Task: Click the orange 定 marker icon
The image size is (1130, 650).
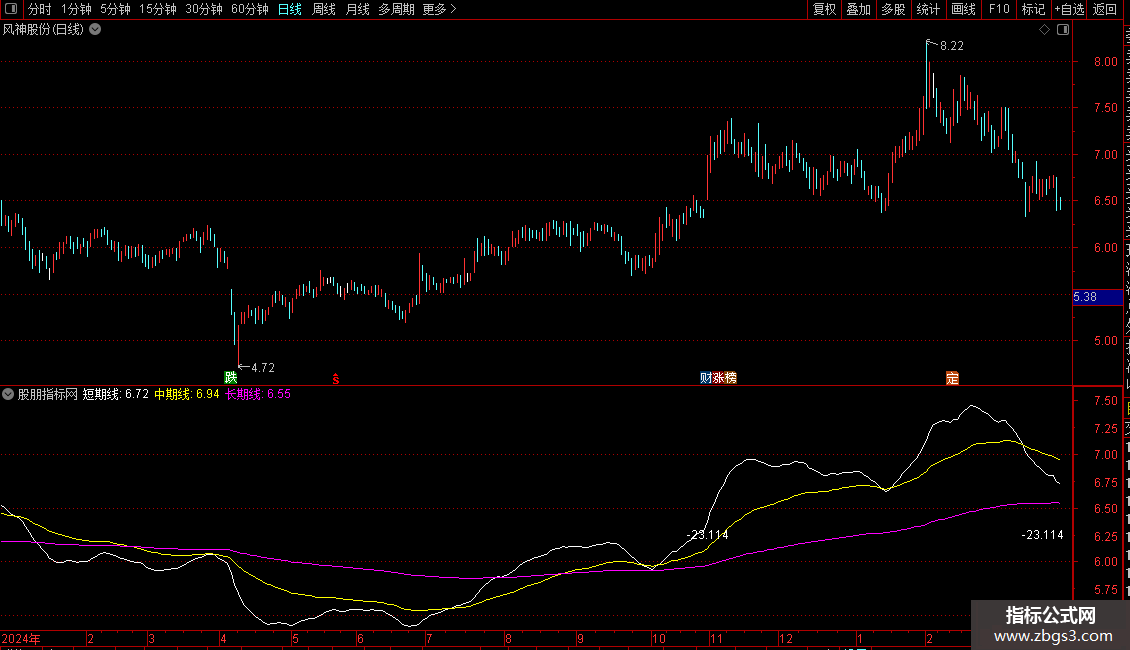Action: click(x=952, y=377)
